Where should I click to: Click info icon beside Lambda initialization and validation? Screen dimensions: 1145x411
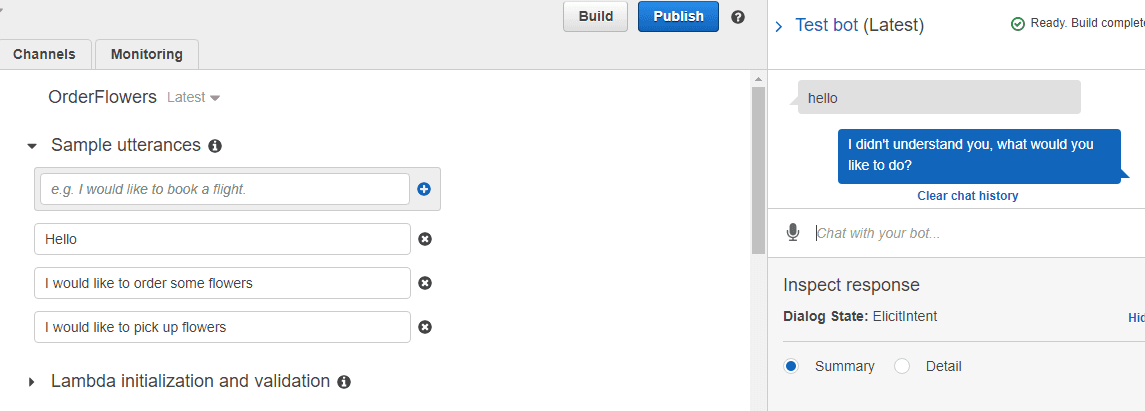click(x=344, y=382)
